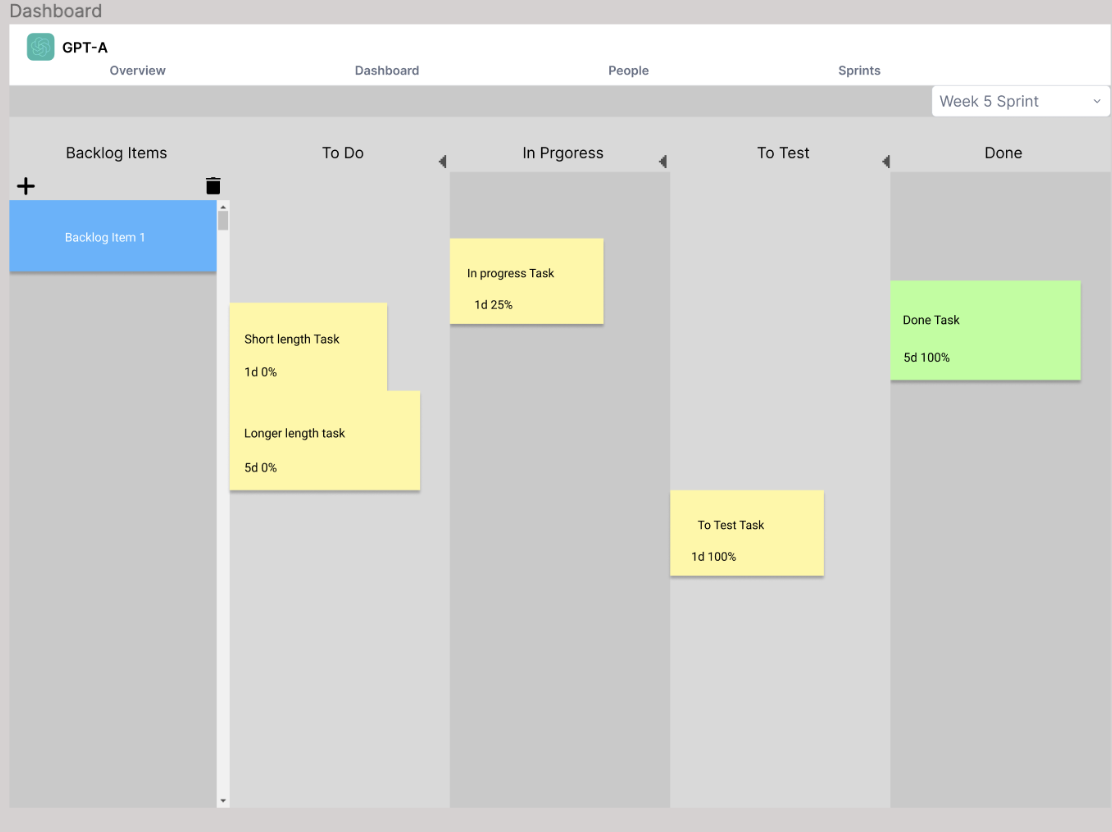Collapse the To Do column with its arrow
This screenshot has width=1112, height=832.
tap(442, 161)
